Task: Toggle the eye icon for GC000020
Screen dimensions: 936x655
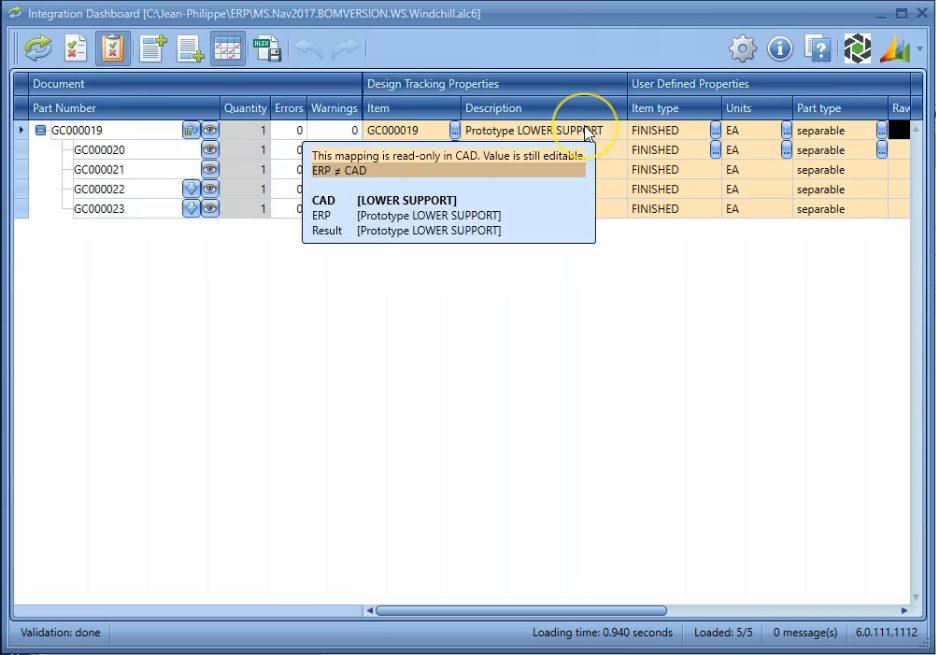Action: click(210, 149)
